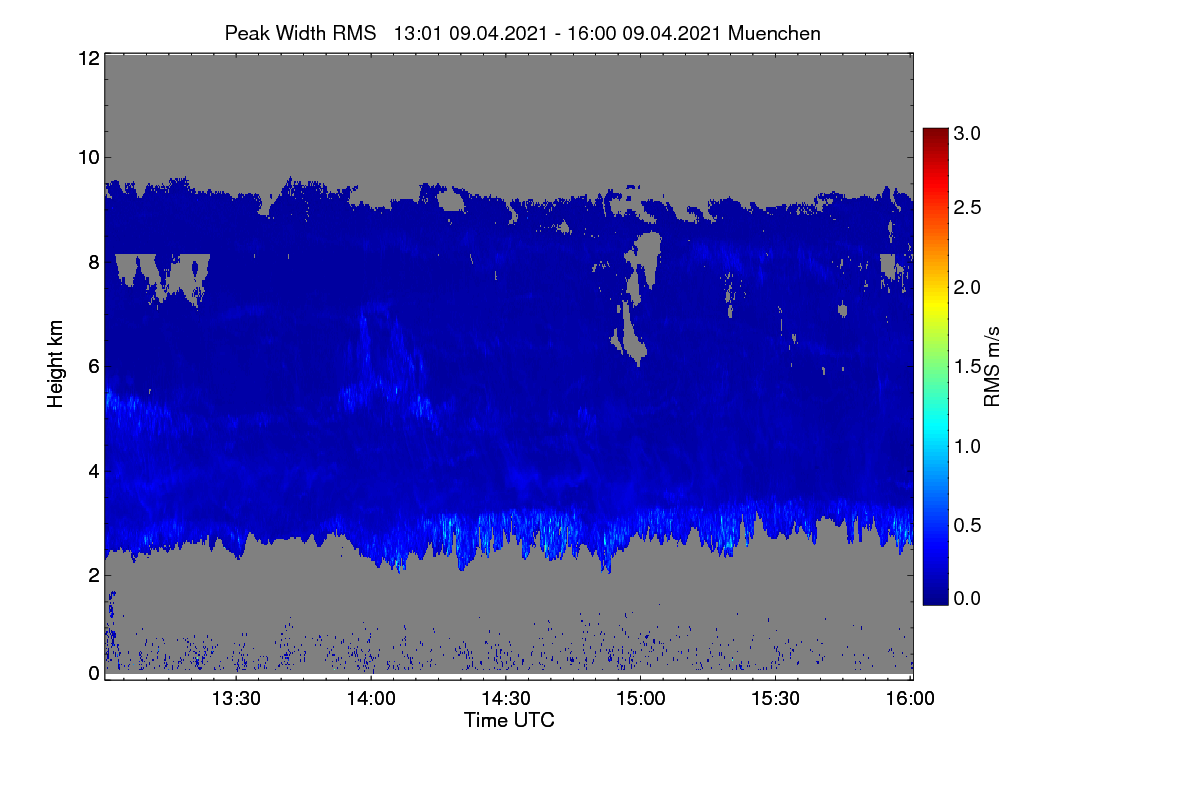Click the height tick label 6
The height and width of the screenshot is (800, 1200).
coord(94,366)
